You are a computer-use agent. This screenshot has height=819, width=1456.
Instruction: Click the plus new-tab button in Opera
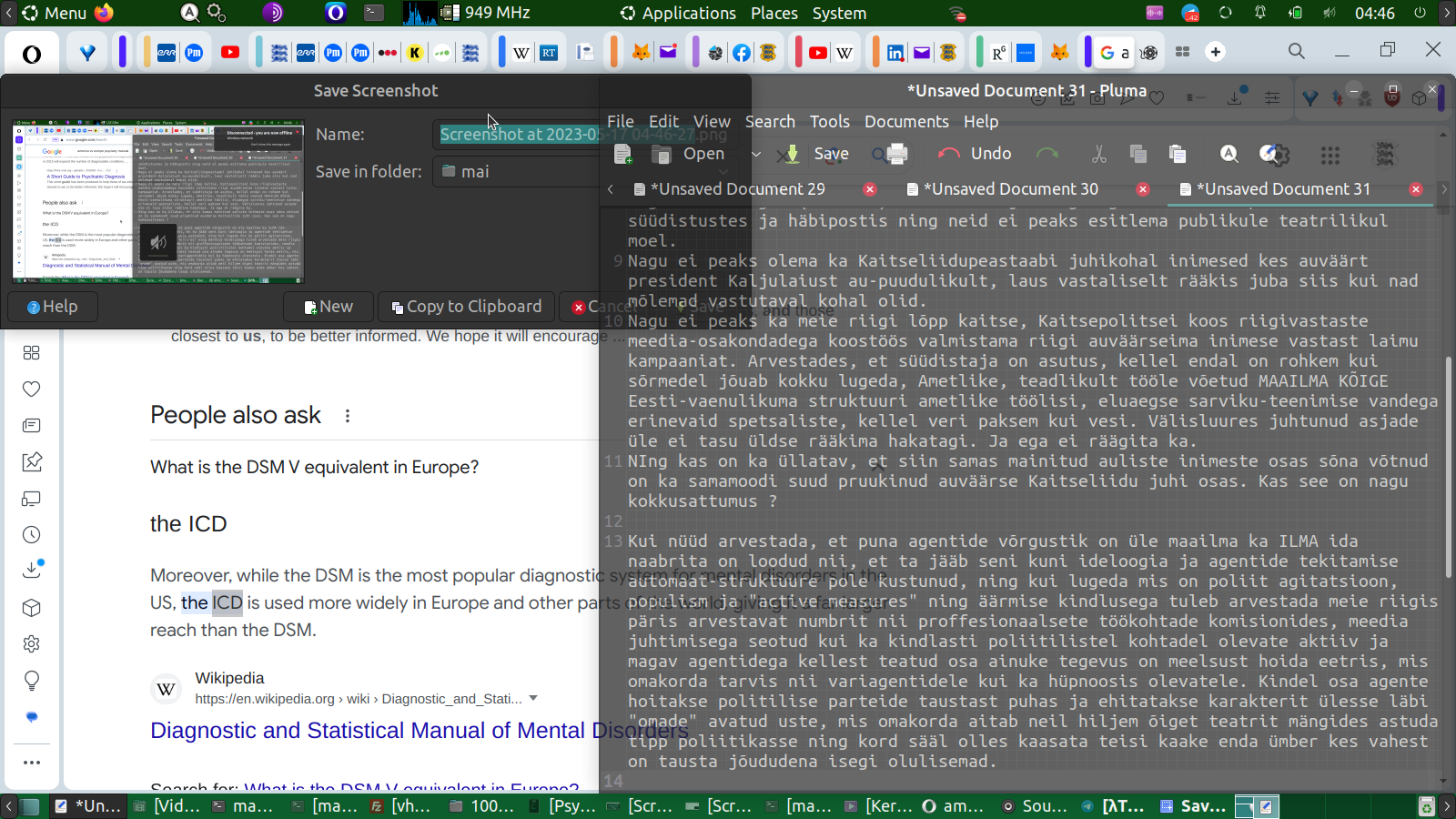point(1216,52)
